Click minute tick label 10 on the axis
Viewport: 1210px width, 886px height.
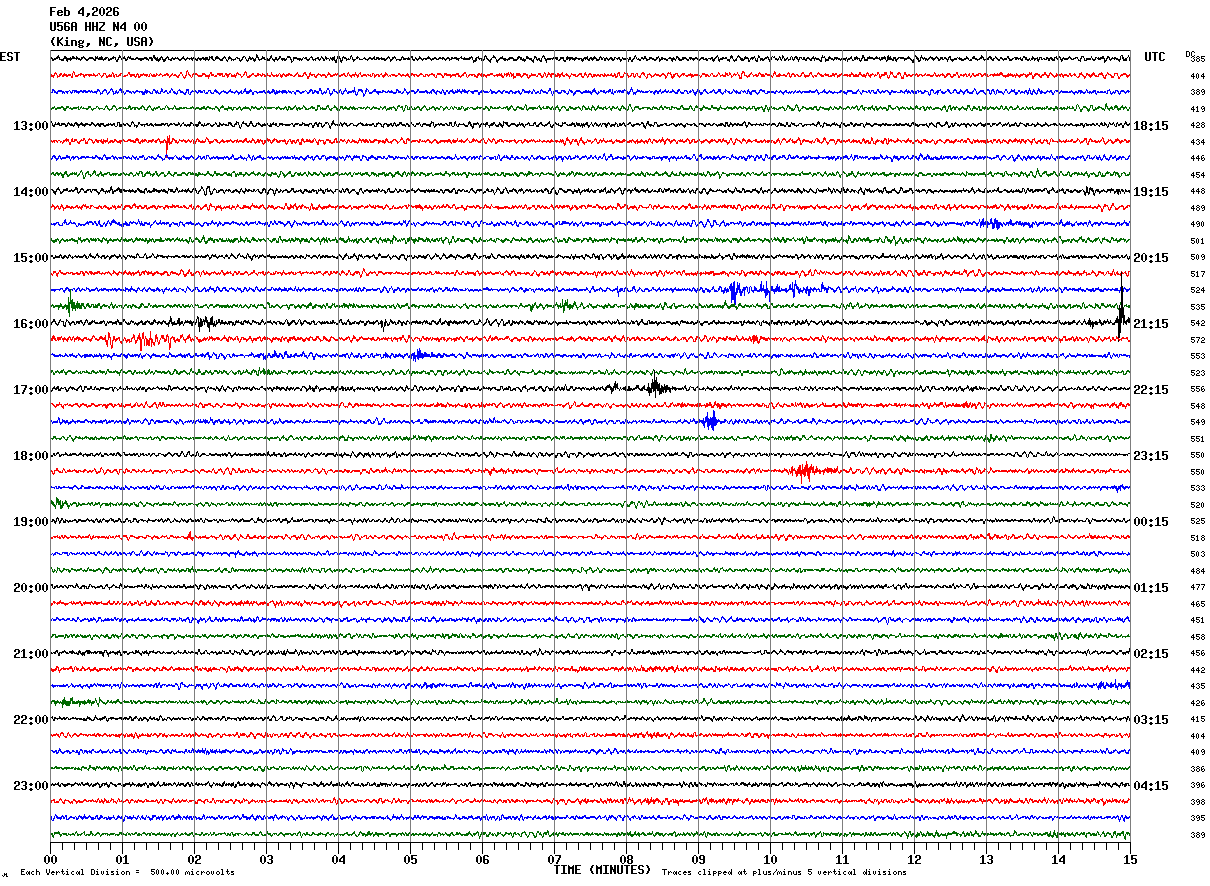(770, 859)
